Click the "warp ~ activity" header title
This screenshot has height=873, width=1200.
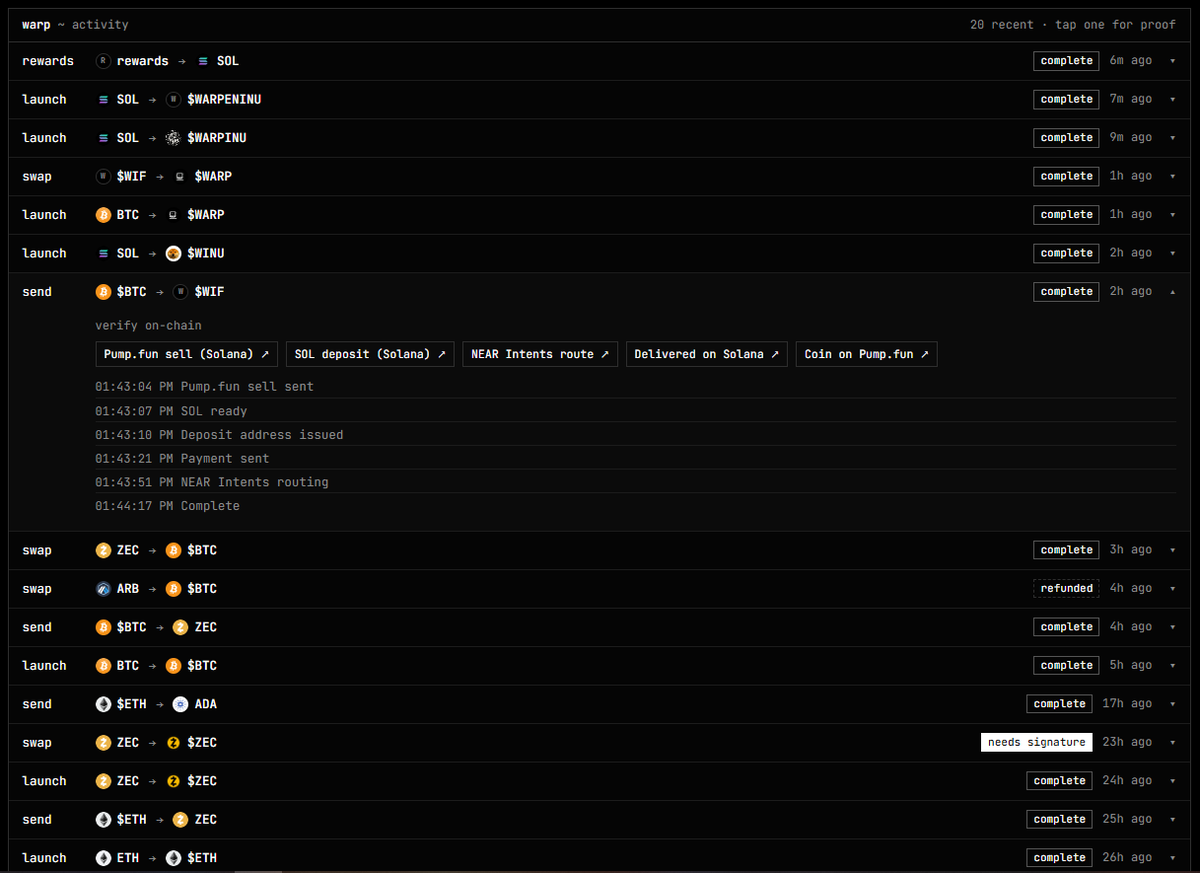[x=75, y=25]
